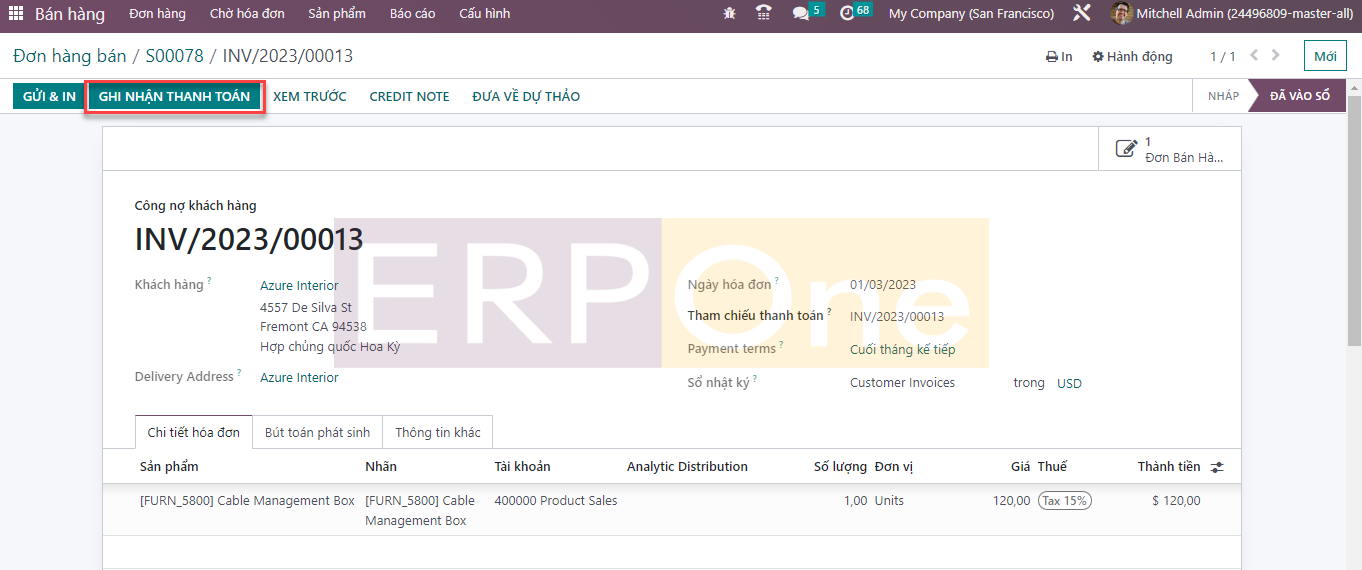The width and height of the screenshot is (1362, 570).
Task: Click the debug bug icon
Action: (729, 14)
